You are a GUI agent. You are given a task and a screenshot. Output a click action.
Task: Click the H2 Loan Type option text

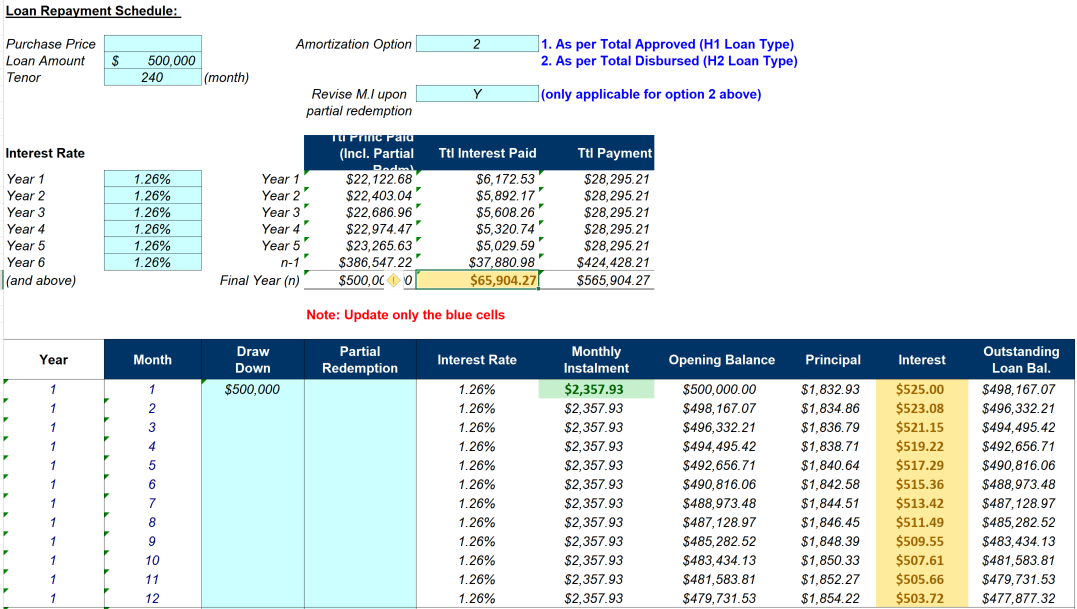(670, 61)
